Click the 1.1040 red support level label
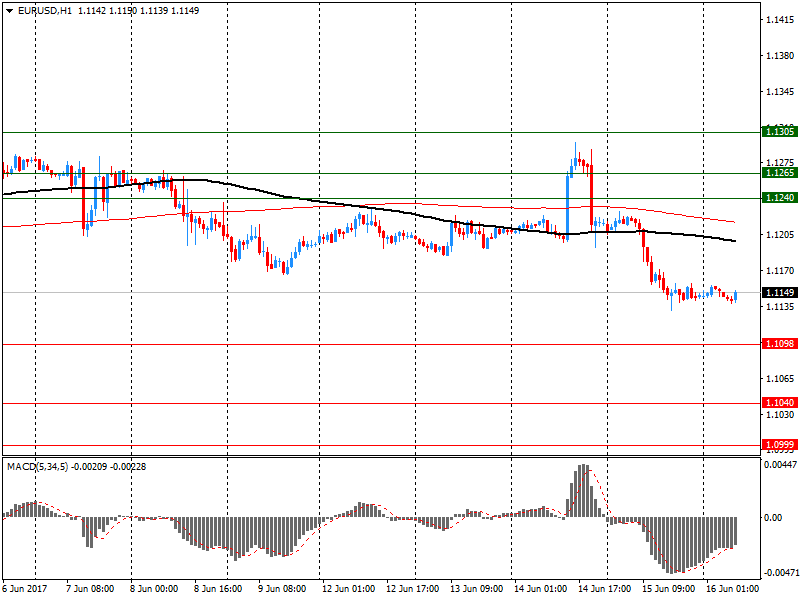This screenshot has height=600, width=800. click(780, 403)
